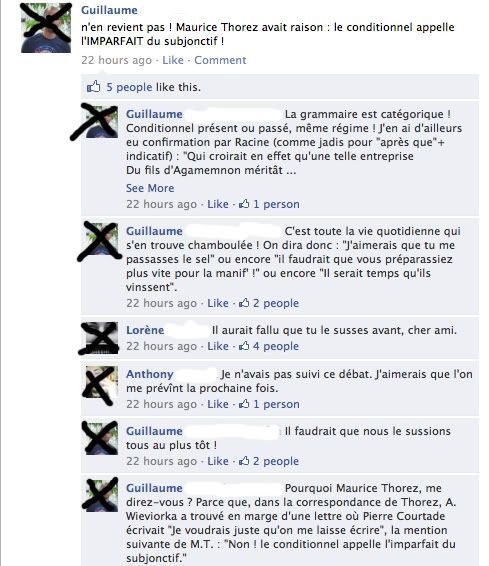The height and width of the screenshot is (566, 489).
Task: Open Lorène's profile name link
Action: [145, 330]
